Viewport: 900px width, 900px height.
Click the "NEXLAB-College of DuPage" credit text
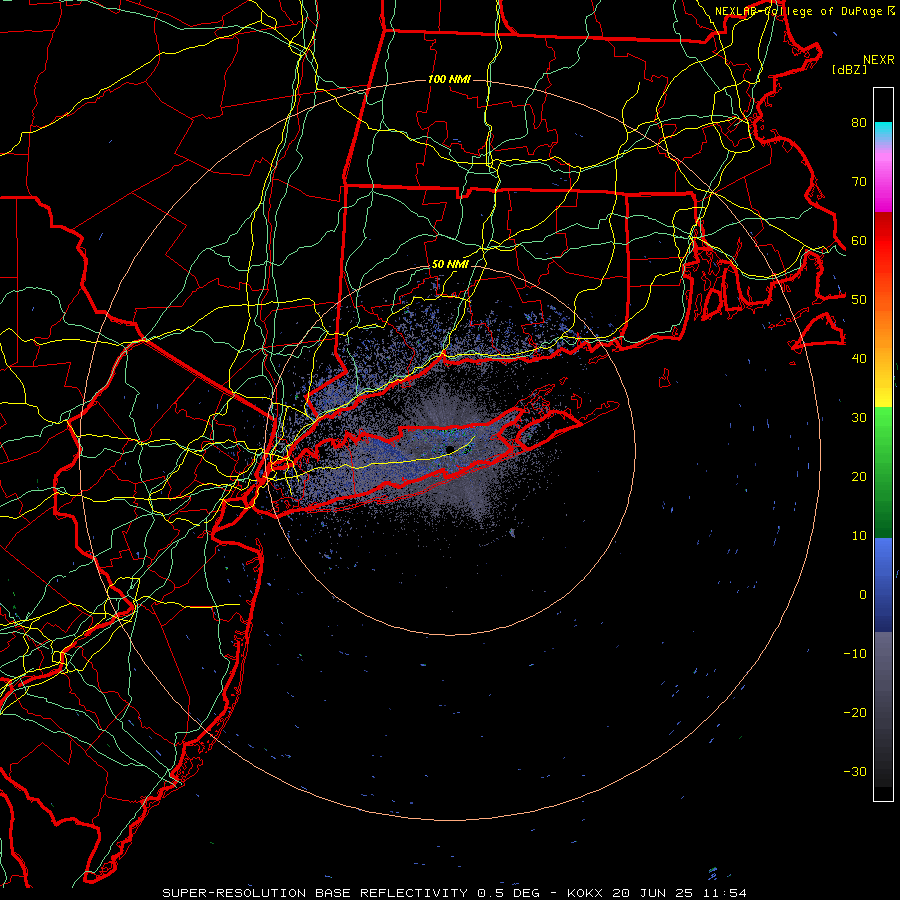798,11
